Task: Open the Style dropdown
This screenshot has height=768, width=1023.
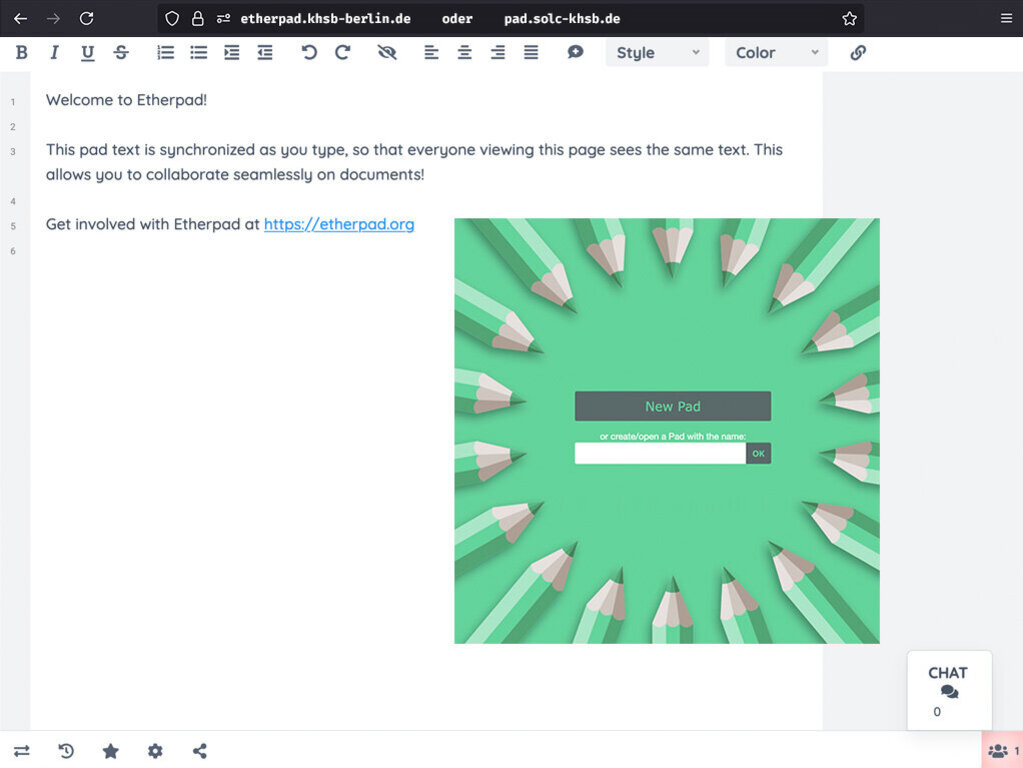Action: [x=657, y=53]
